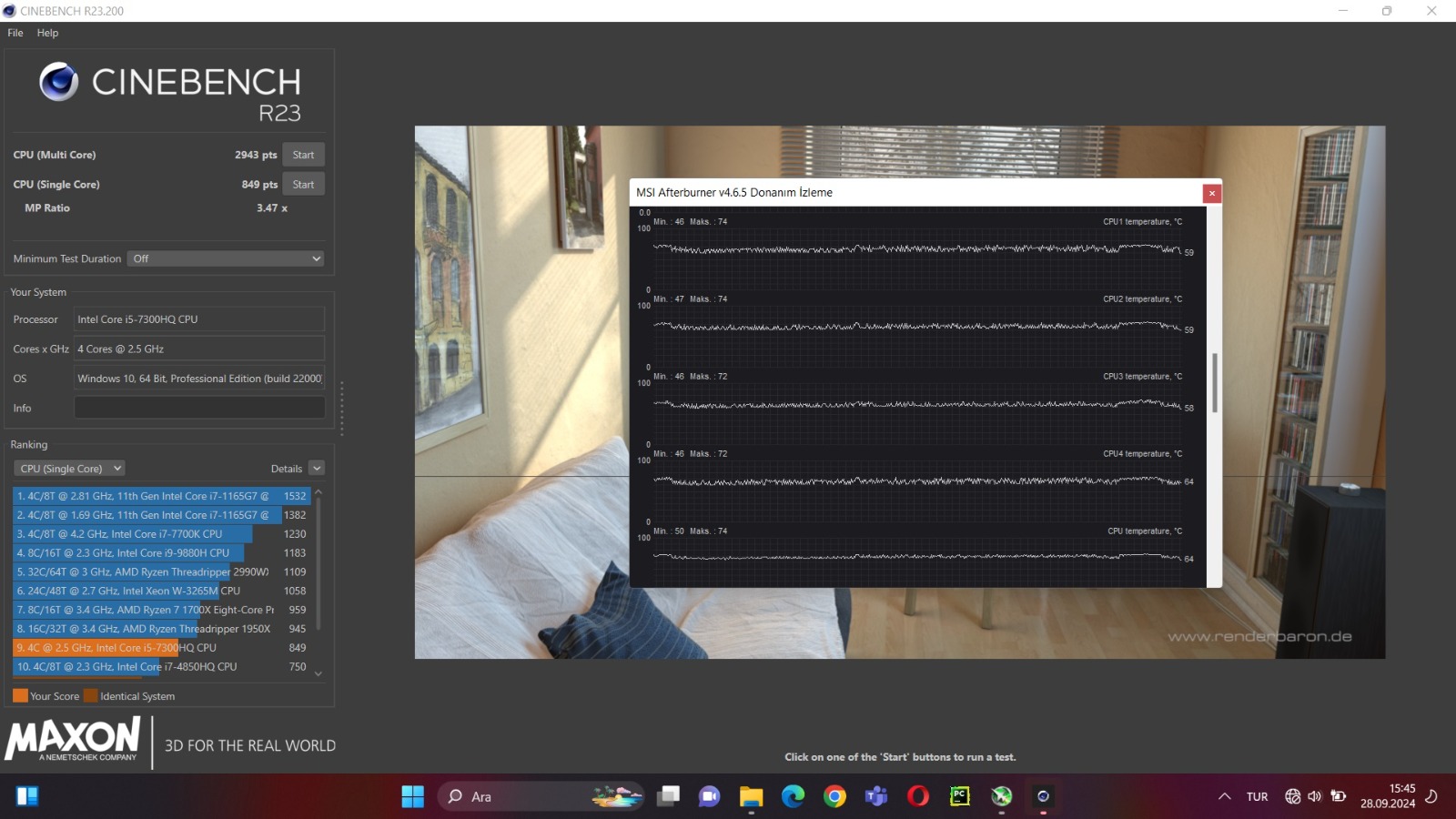
Task: Open the Windows Start menu
Action: (x=413, y=796)
